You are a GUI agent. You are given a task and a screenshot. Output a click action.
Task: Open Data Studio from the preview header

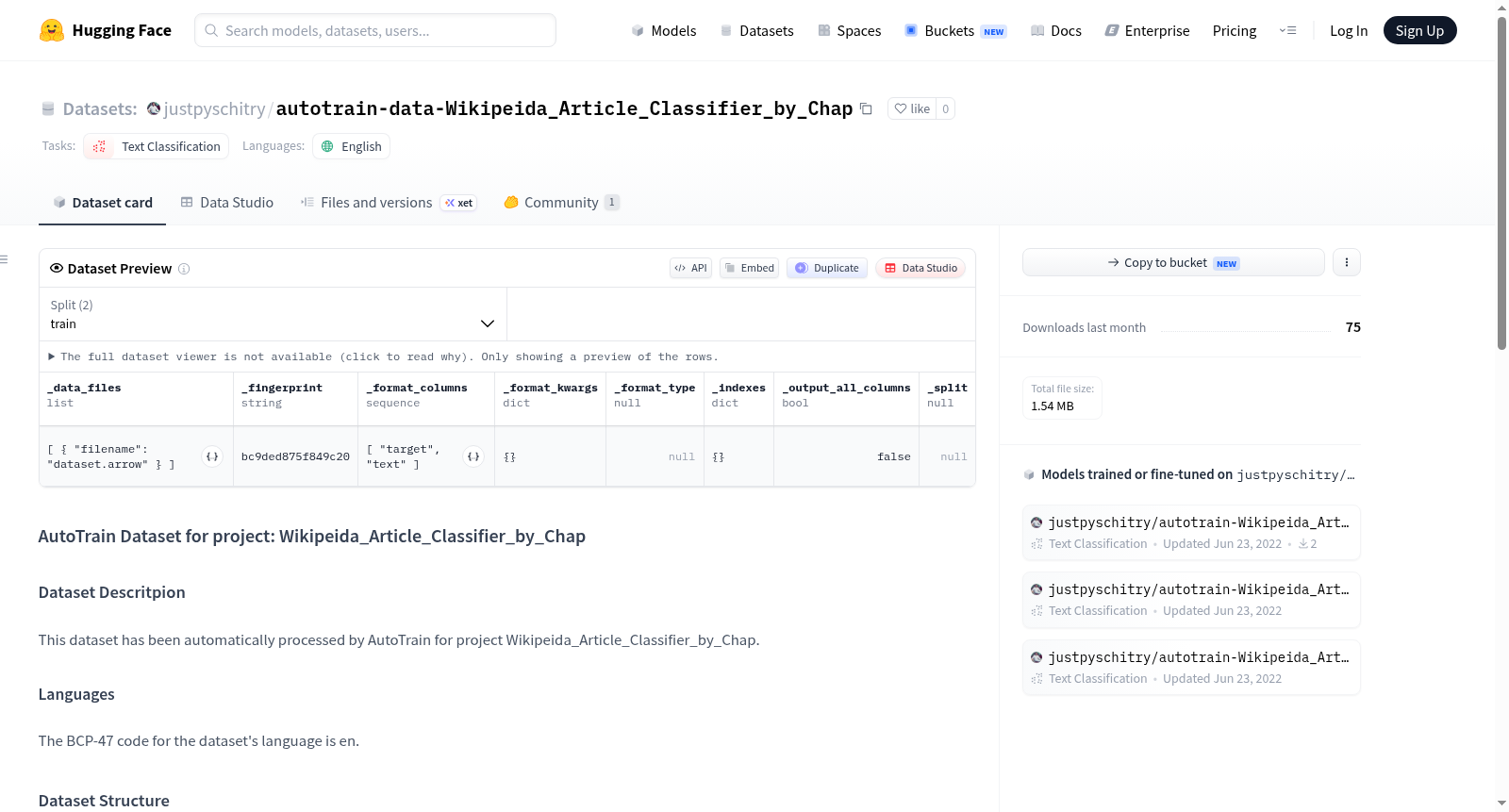coord(920,268)
